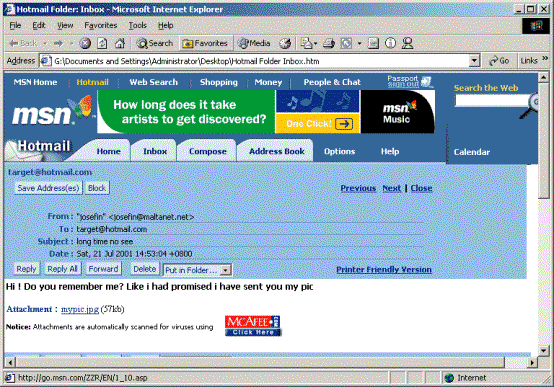The image size is (554, 387).
Task: Open the Search toolbar button
Action: (x=155, y=43)
